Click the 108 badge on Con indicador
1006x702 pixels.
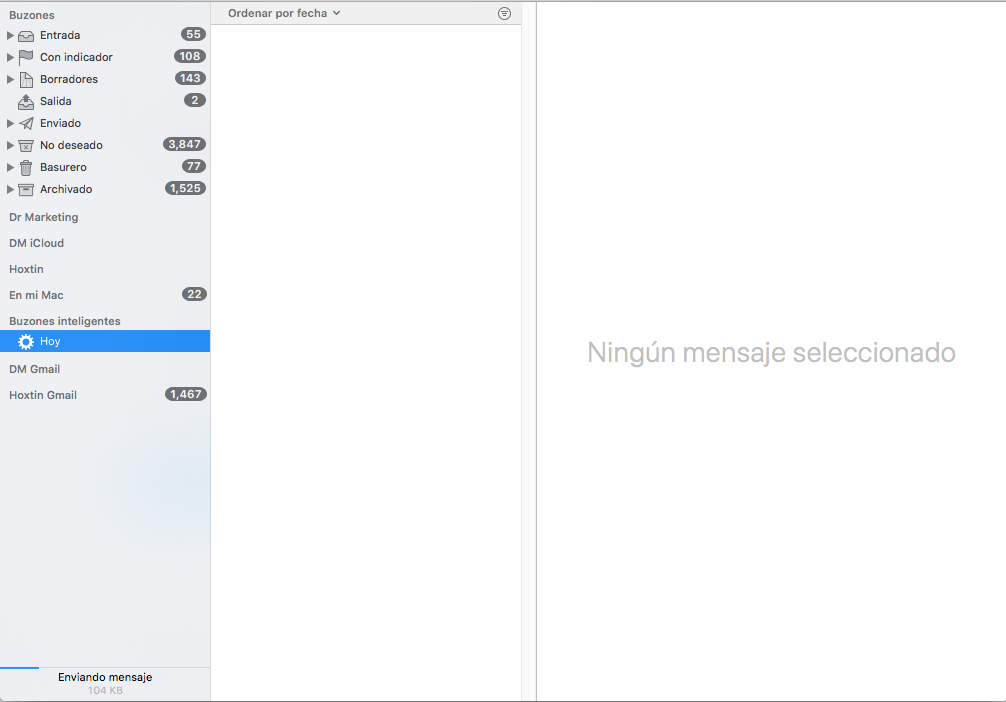[190, 56]
